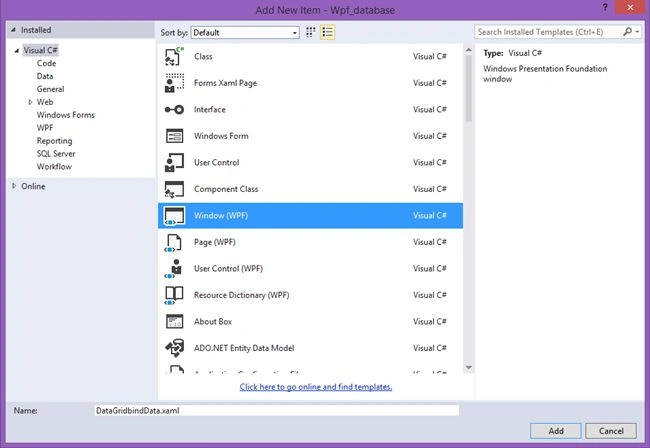Click the template list scroll up arrow

468,50
